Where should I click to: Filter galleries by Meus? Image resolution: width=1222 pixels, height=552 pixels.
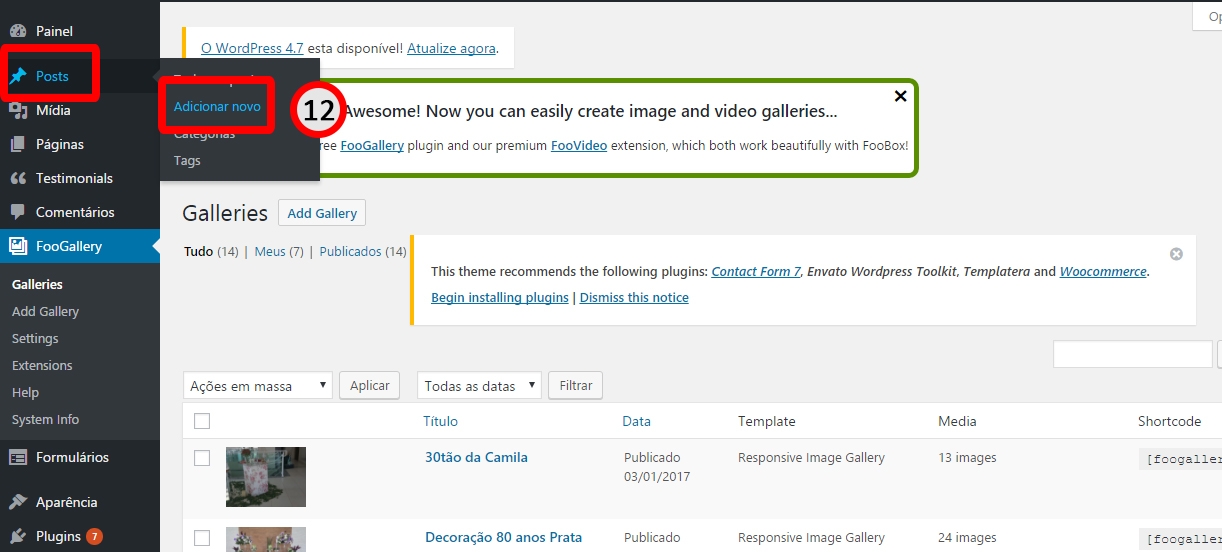270,251
